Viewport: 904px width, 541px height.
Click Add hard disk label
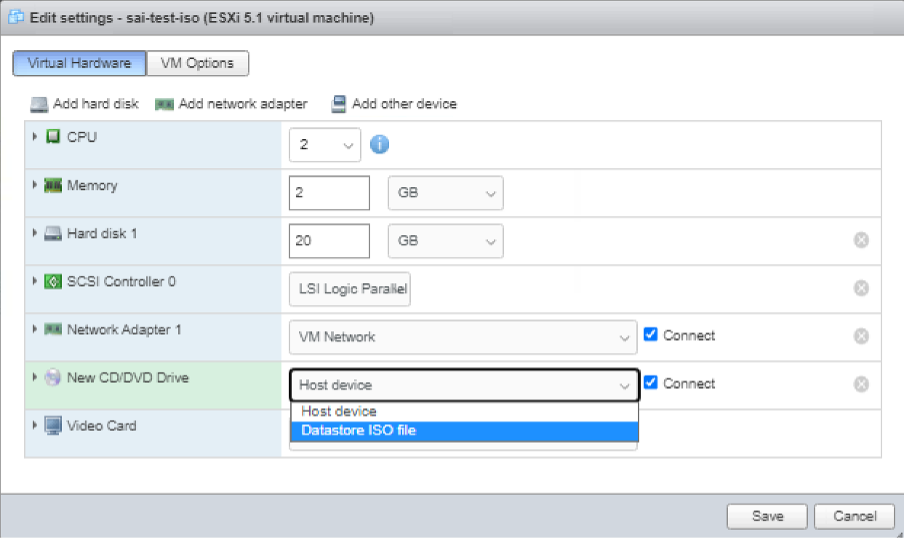coord(96,104)
